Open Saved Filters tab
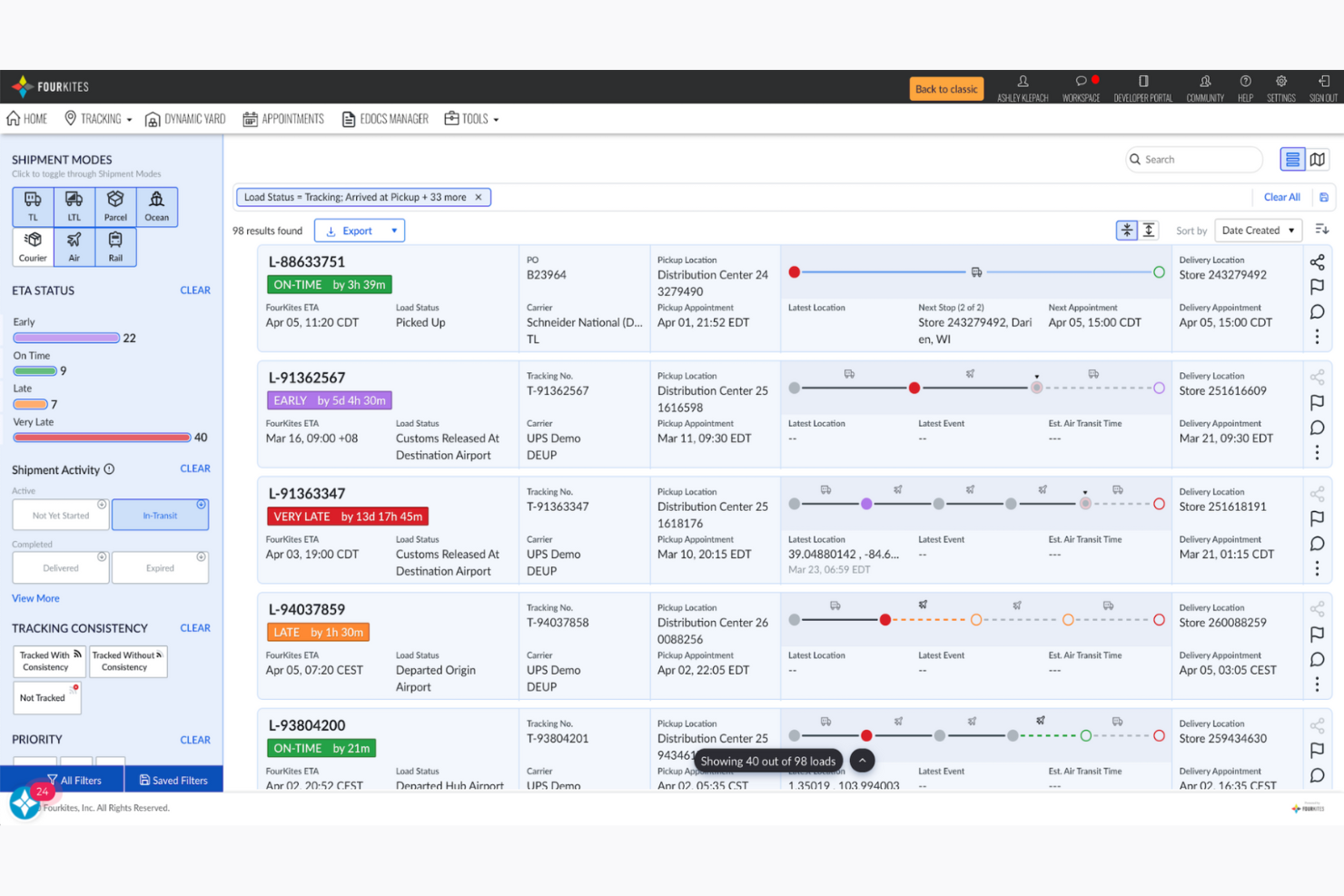 173,780
